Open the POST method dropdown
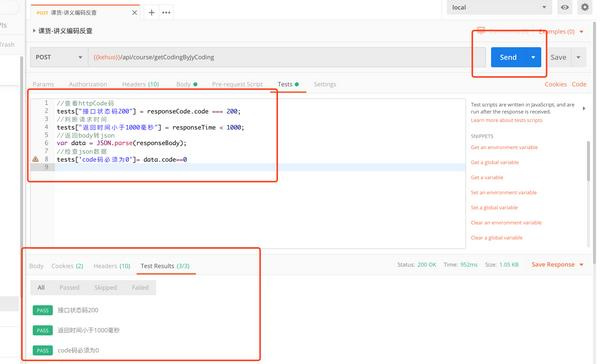 click(x=59, y=57)
